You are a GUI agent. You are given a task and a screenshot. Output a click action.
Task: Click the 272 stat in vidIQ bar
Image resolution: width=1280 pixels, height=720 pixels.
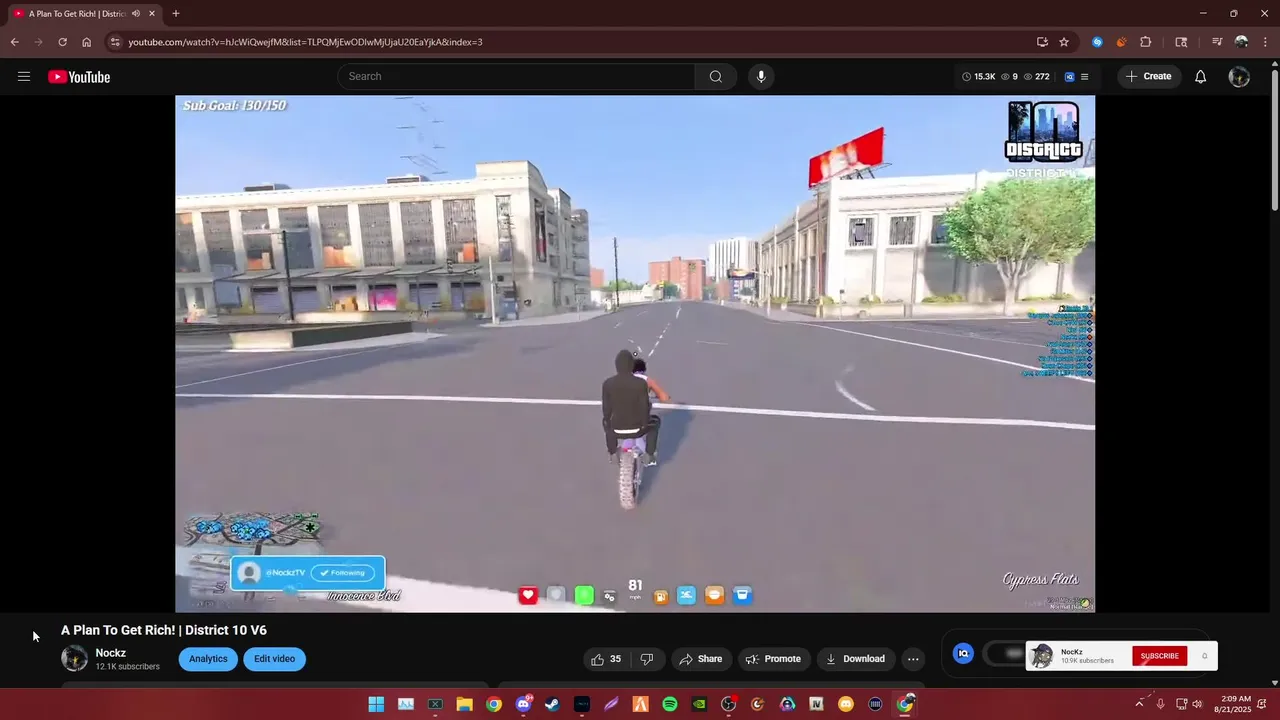(1036, 77)
